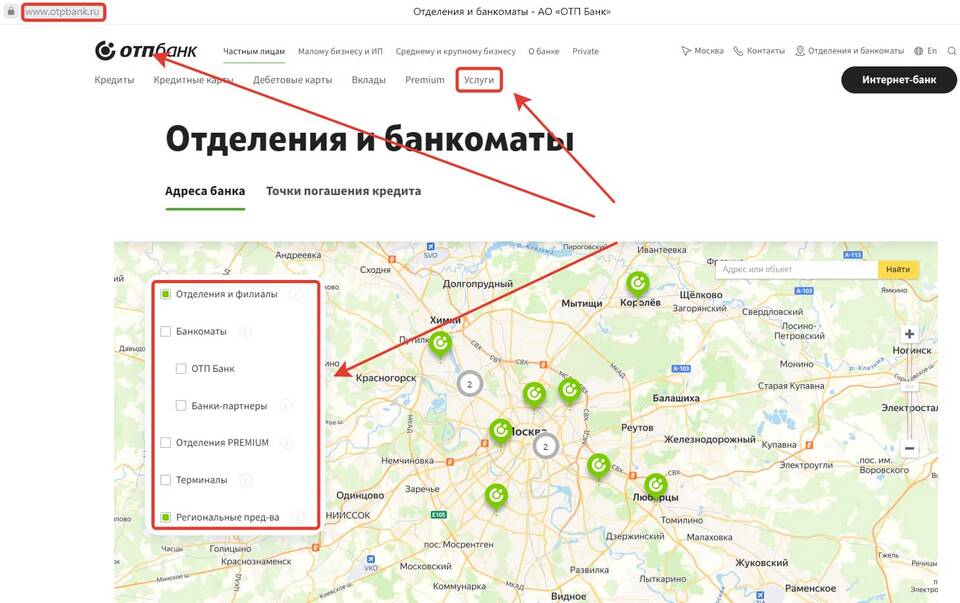
Task: Open the Private section
Action: 585,51
